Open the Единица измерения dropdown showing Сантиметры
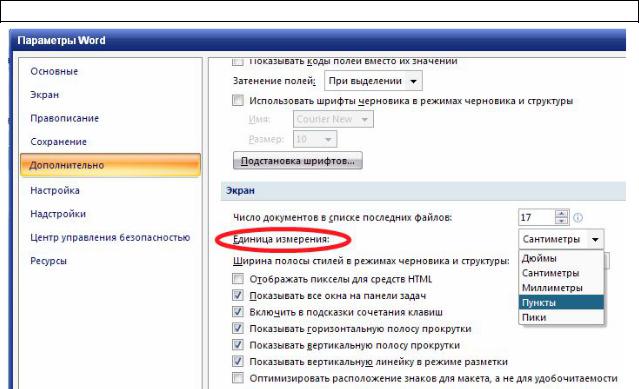Viewport: 639px width, 389px height. 561,239
